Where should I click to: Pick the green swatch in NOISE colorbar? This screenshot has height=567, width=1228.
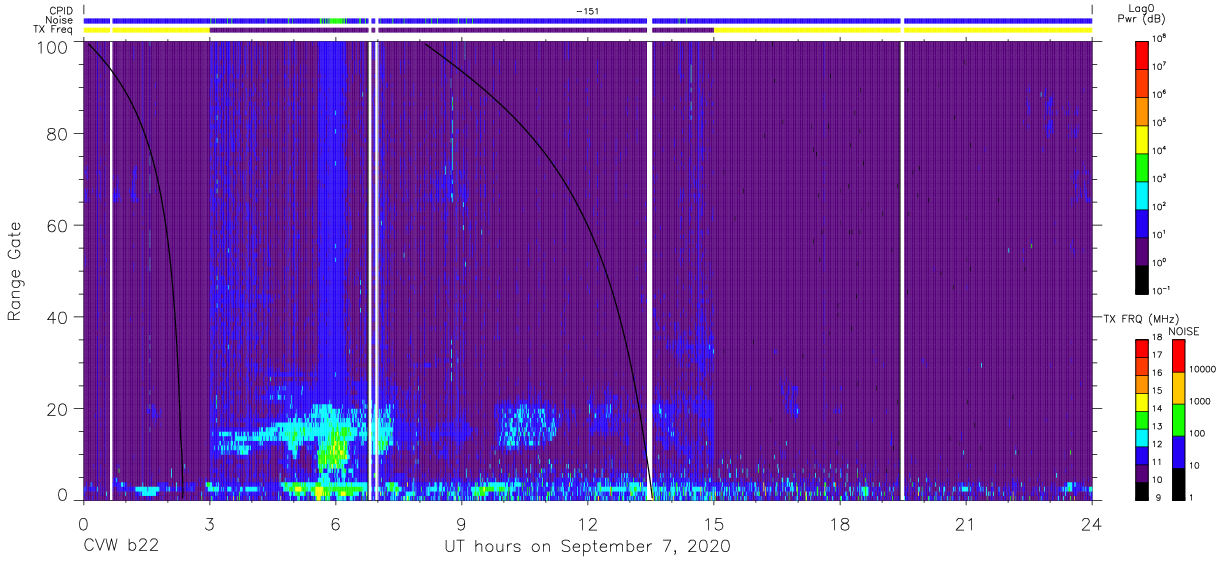pyautogui.click(x=1179, y=420)
